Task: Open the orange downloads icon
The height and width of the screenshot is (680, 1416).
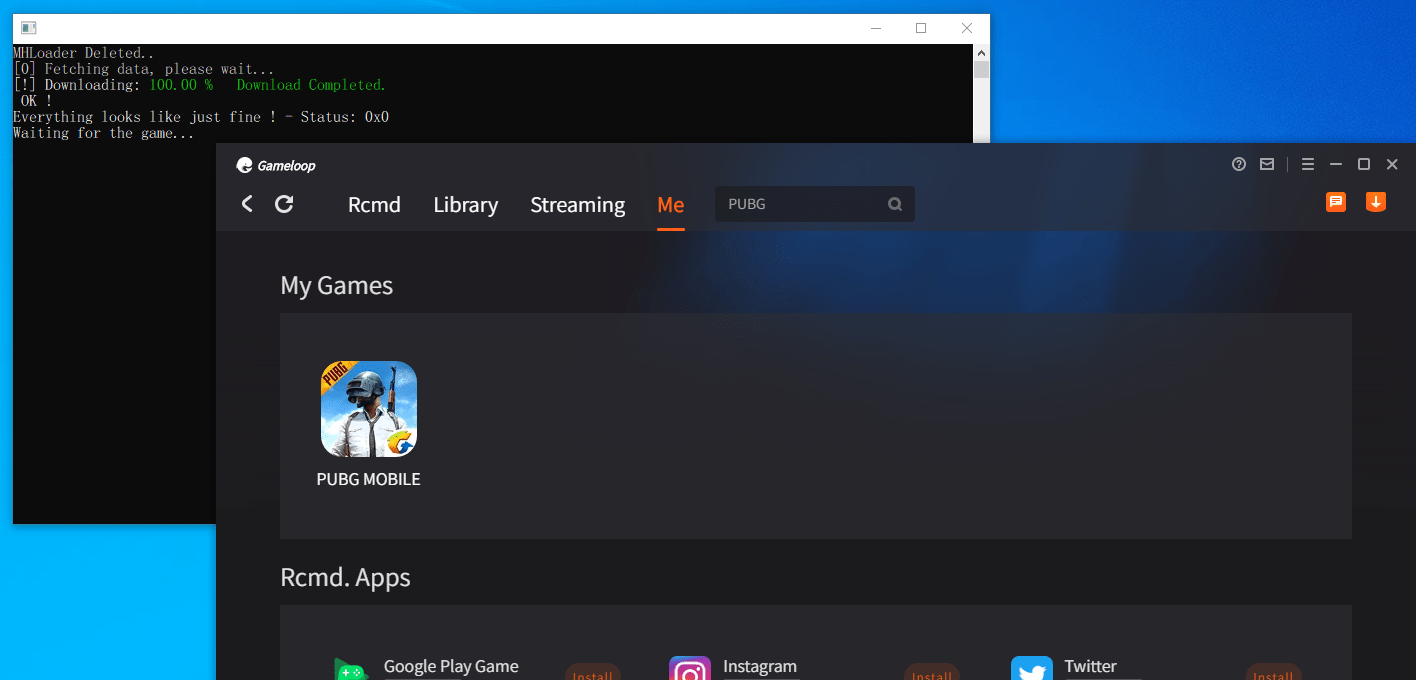Action: coord(1376,202)
